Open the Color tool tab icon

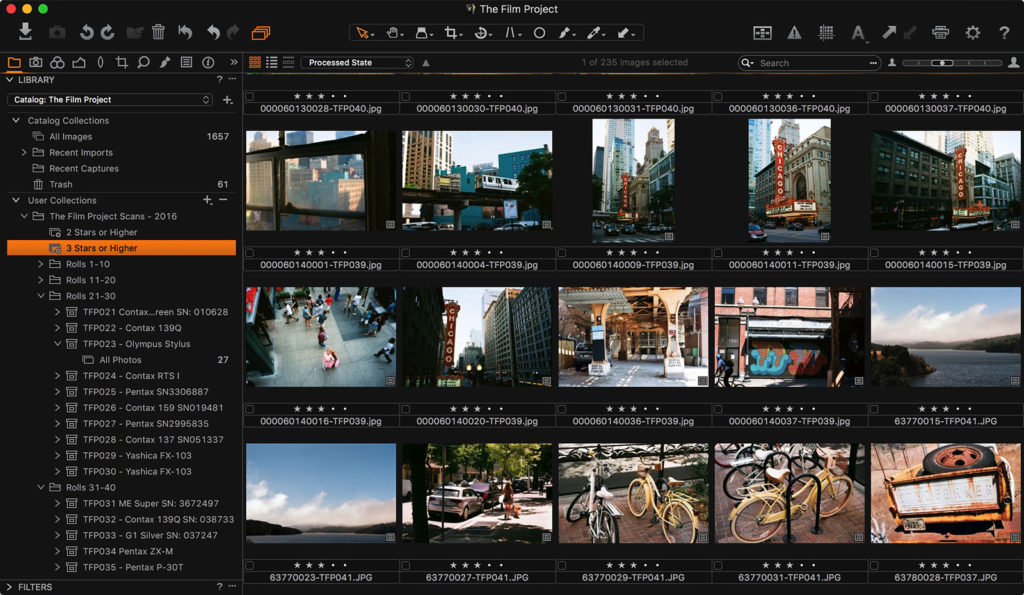point(57,62)
